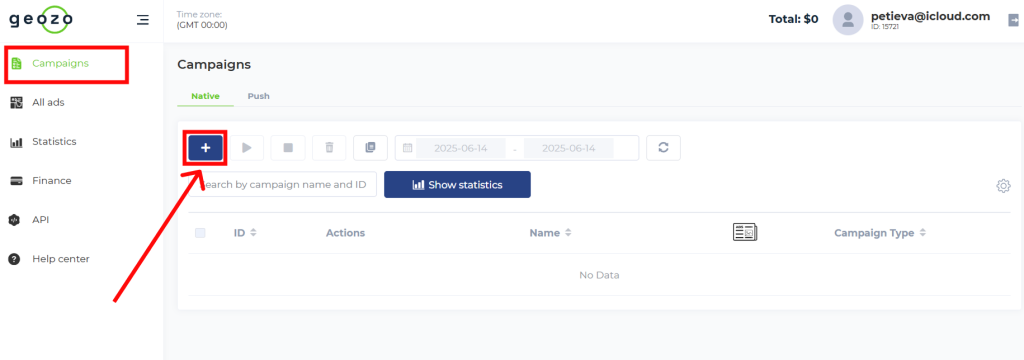Click the No Data message
The width and height of the screenshot is (1024, 360).
(x=600, y=275)
